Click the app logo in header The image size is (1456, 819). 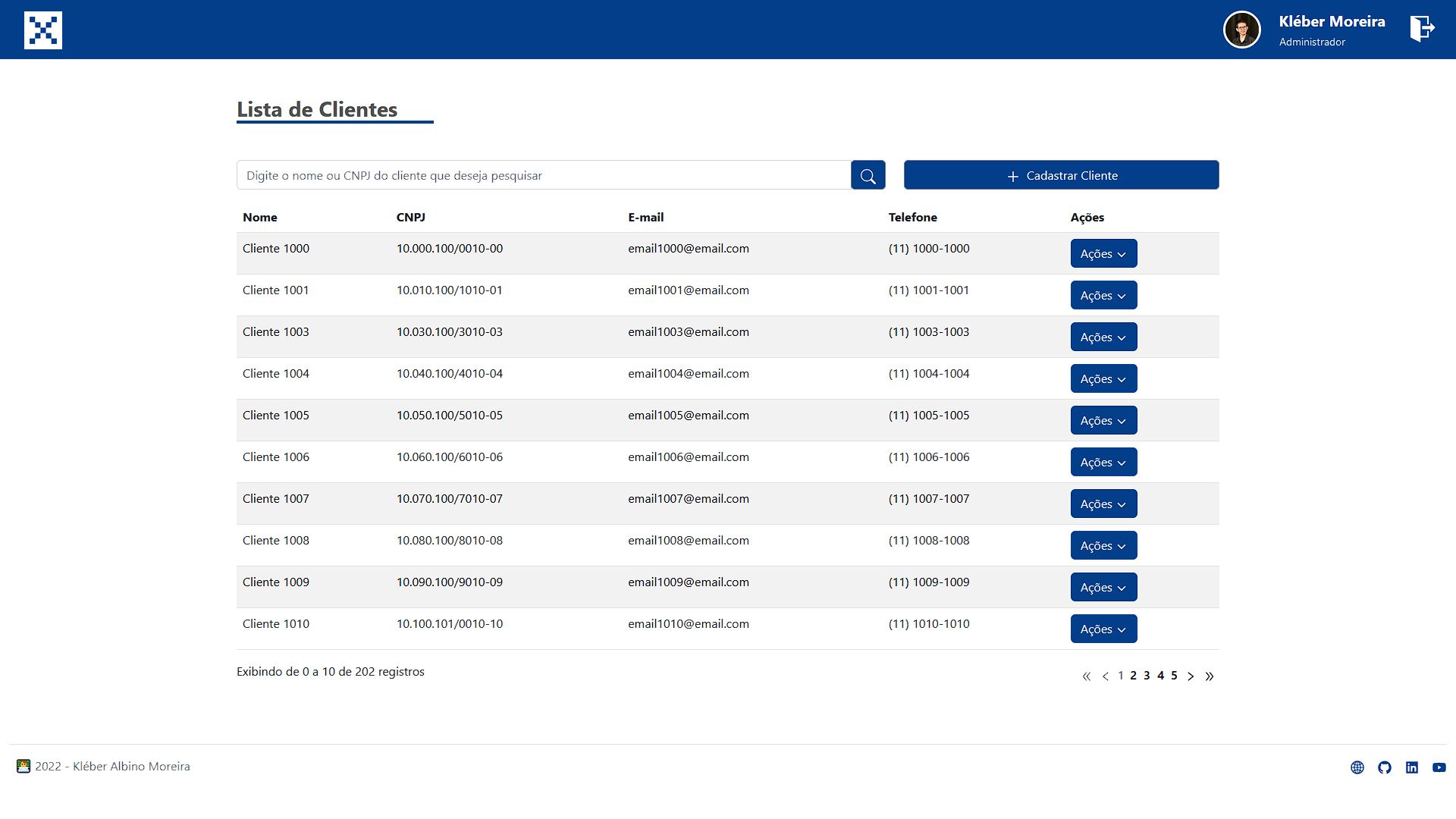point(43,30)
